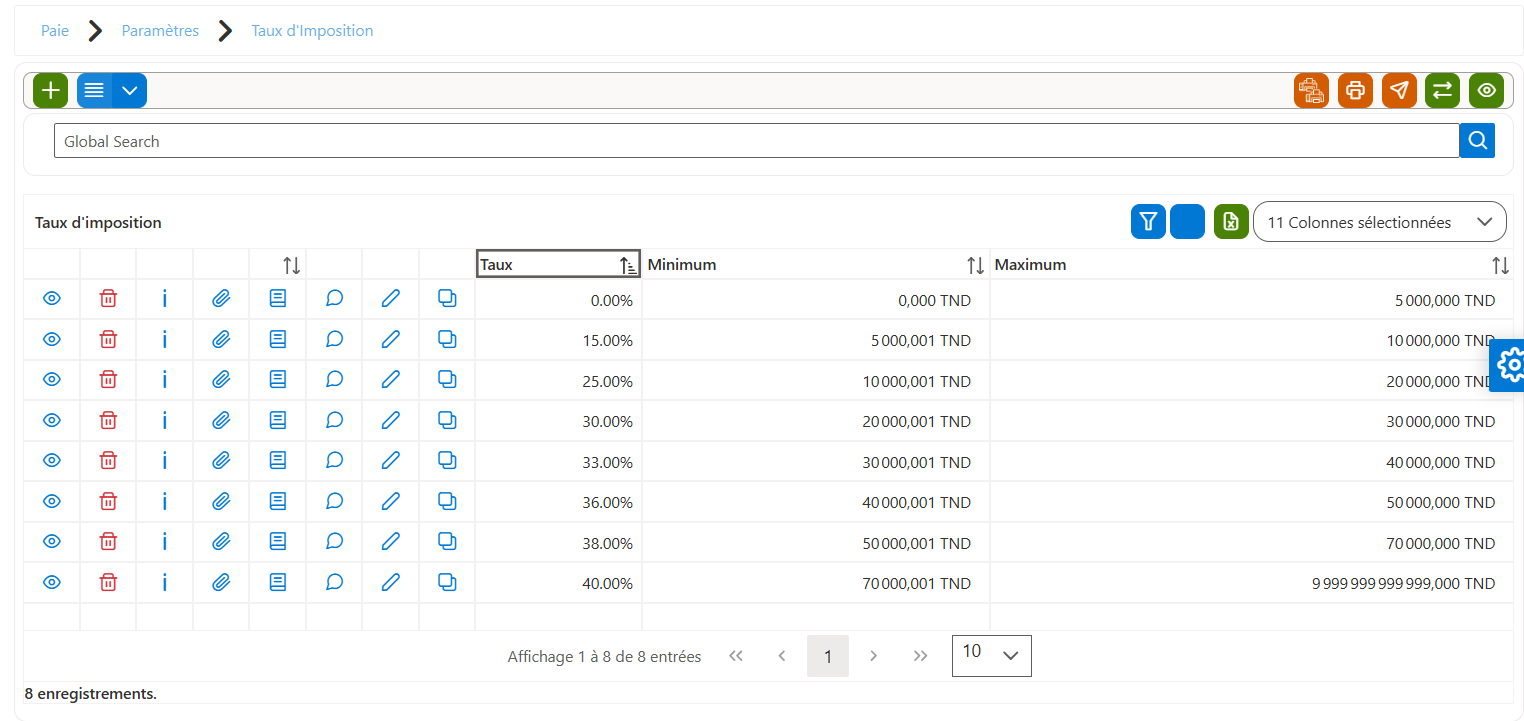The height and width of the screenshot is (721, 1524).
Task: Duplicate the 15.00% rate row
Action: 447,340
